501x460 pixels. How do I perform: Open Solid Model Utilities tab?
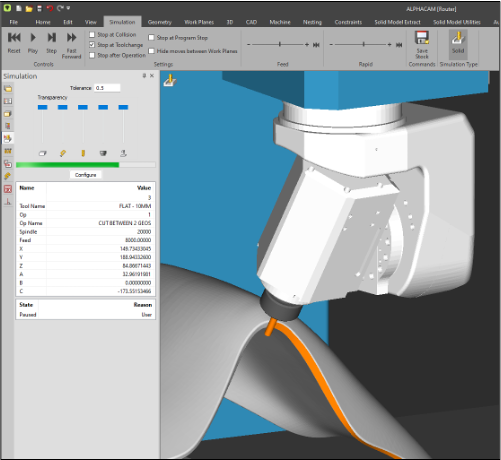click(457, 22)
